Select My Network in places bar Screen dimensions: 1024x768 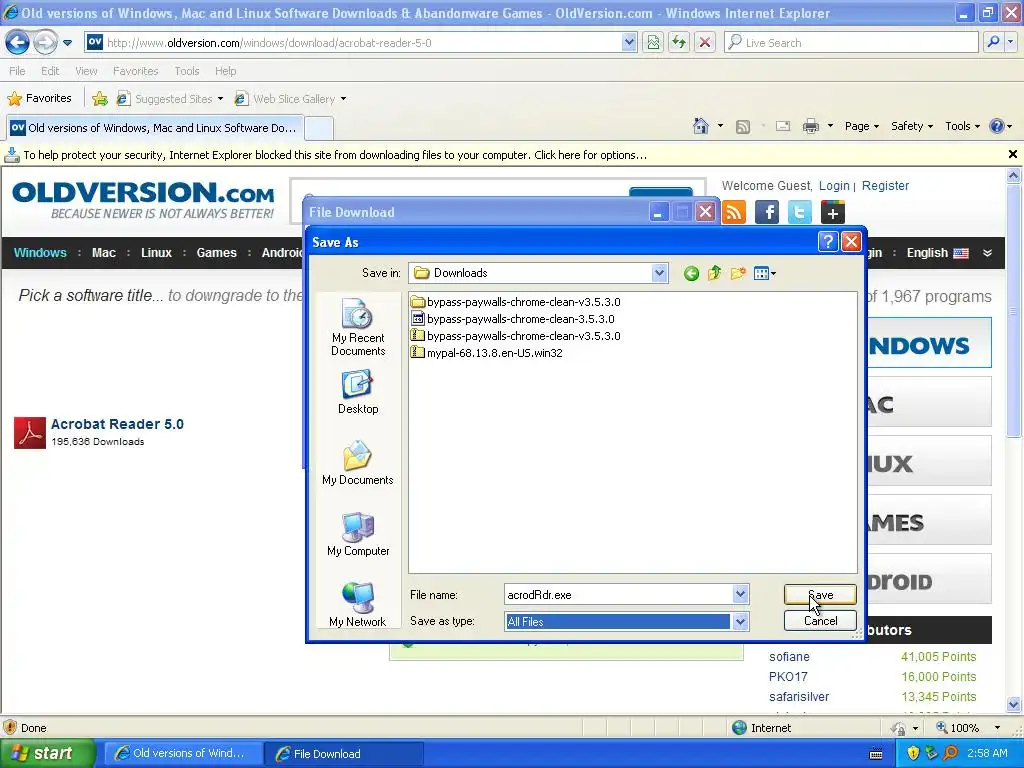[358, 605]
